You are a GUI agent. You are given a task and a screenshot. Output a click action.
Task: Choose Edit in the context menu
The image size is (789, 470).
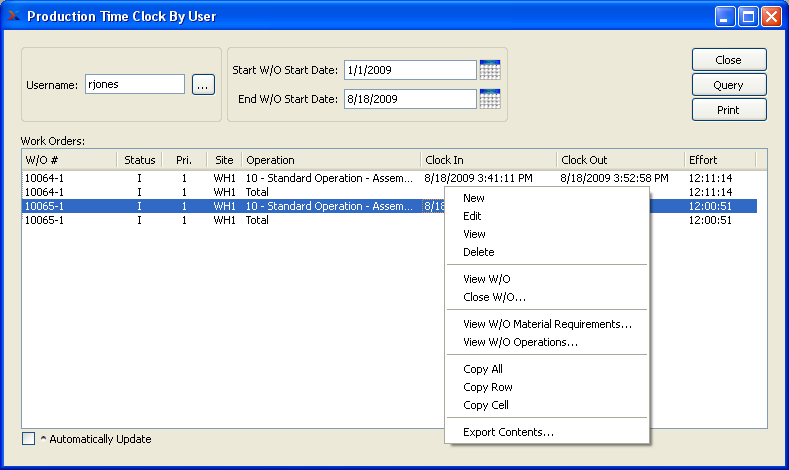(x=473, y=216)
